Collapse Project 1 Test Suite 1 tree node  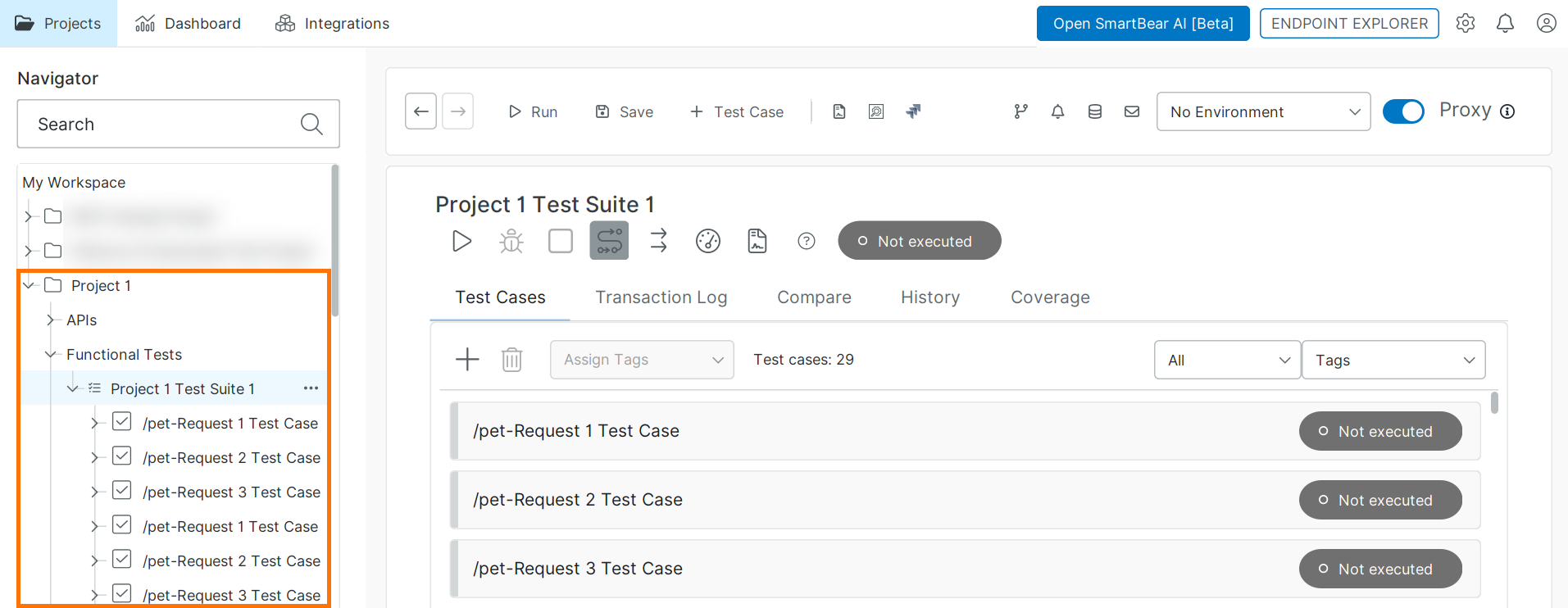tap(73, 388)
